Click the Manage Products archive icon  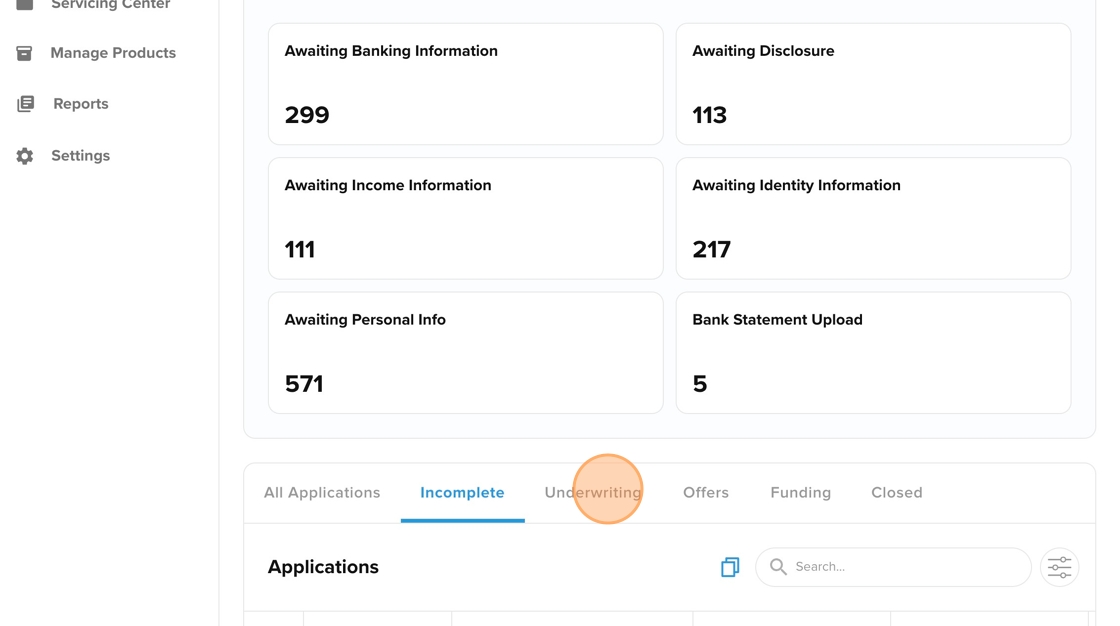point(24,53)
